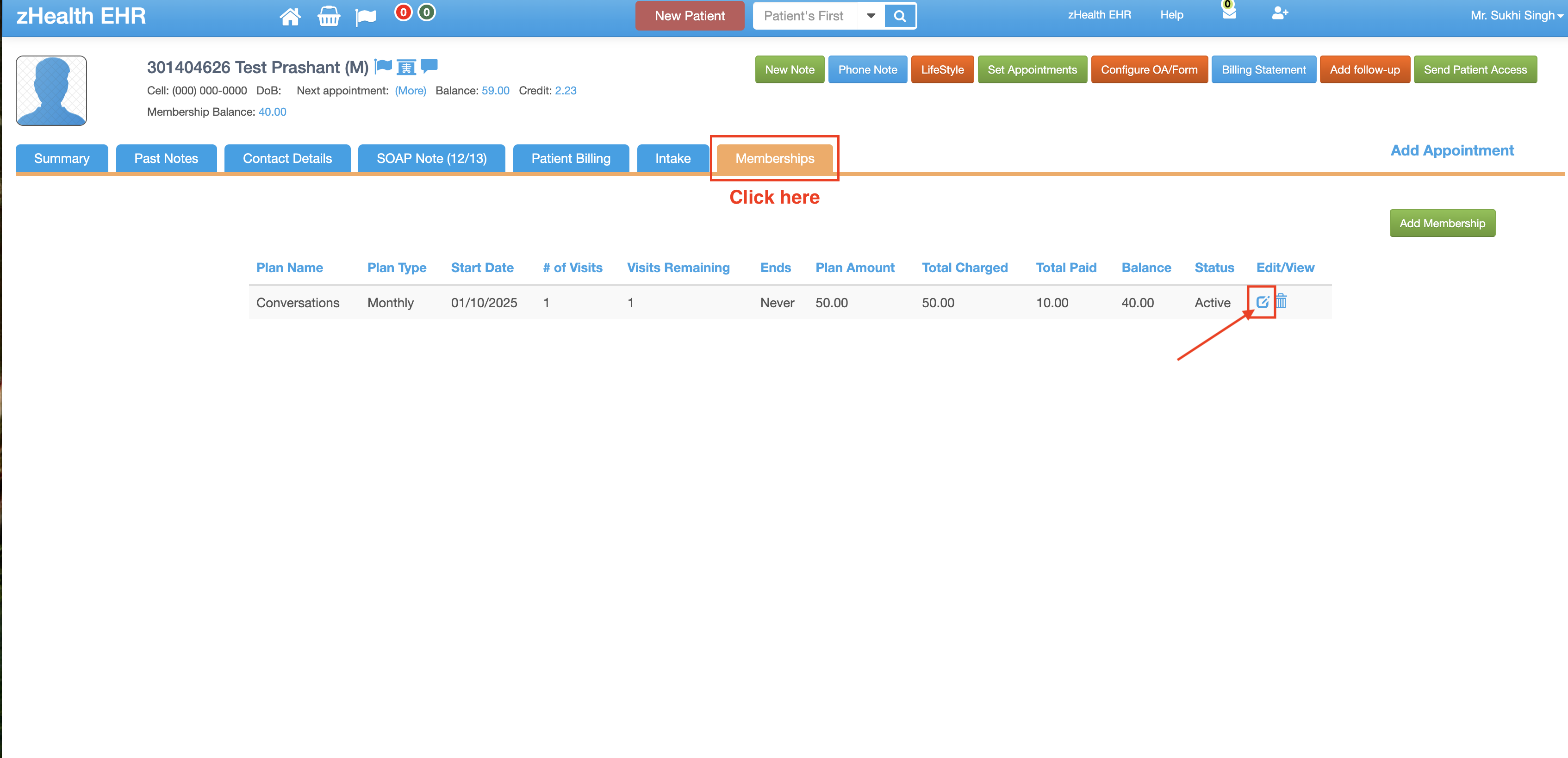Viewport: 1568px width, 758px height.
Task: Click the flag icon beside patient name
Action: (384, 66)
